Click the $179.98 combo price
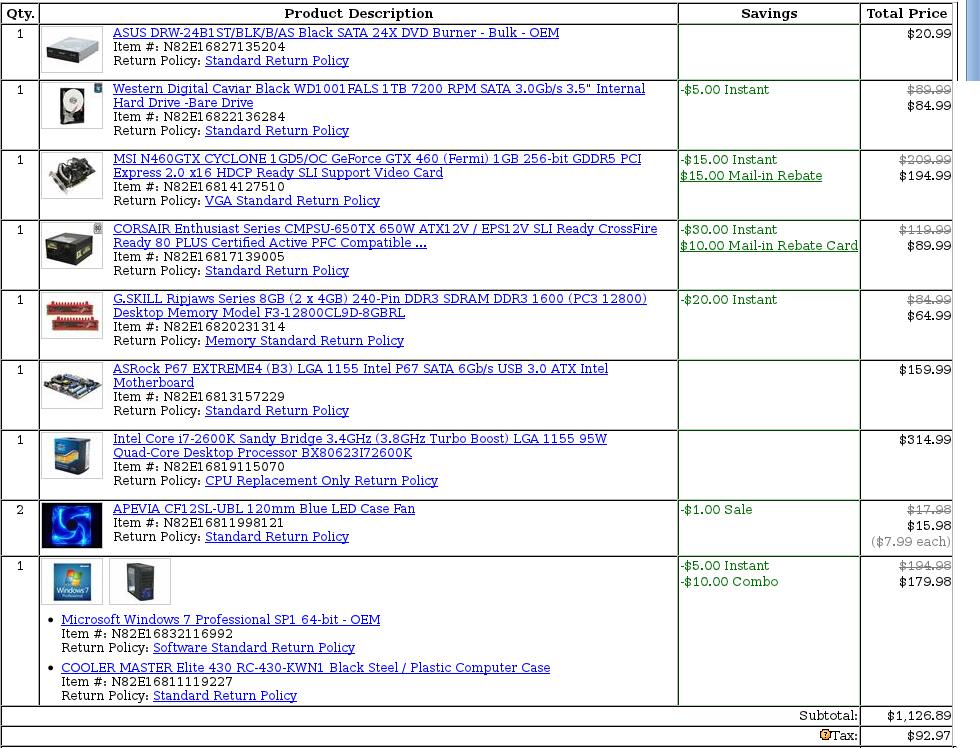This screenshot has width=980, height=748. point(925,582)
